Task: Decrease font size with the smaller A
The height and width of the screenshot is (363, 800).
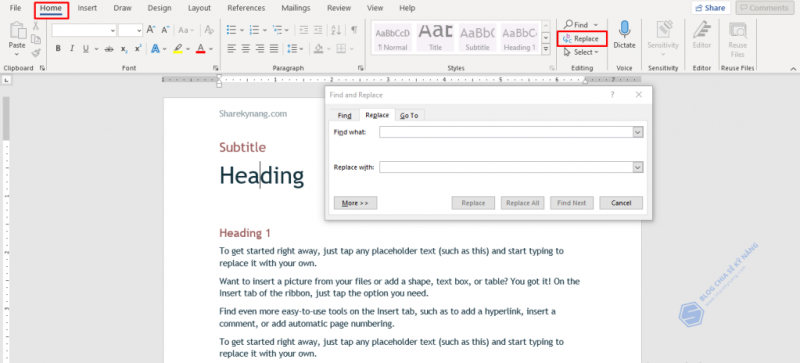Action: tap(165, 30)
